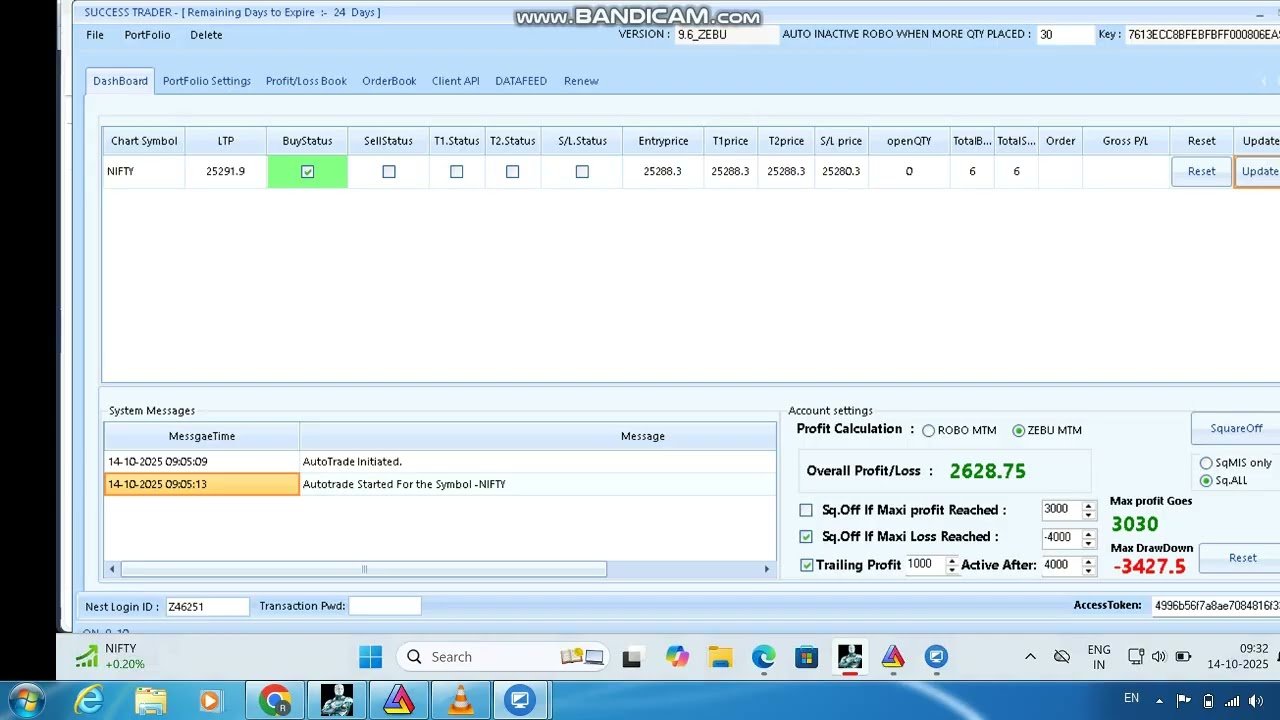The height and width of the screenshot is (720, 1280).
Task: Open Microsoft Edge in the inner taskbar
Action: tap(764, 657)
